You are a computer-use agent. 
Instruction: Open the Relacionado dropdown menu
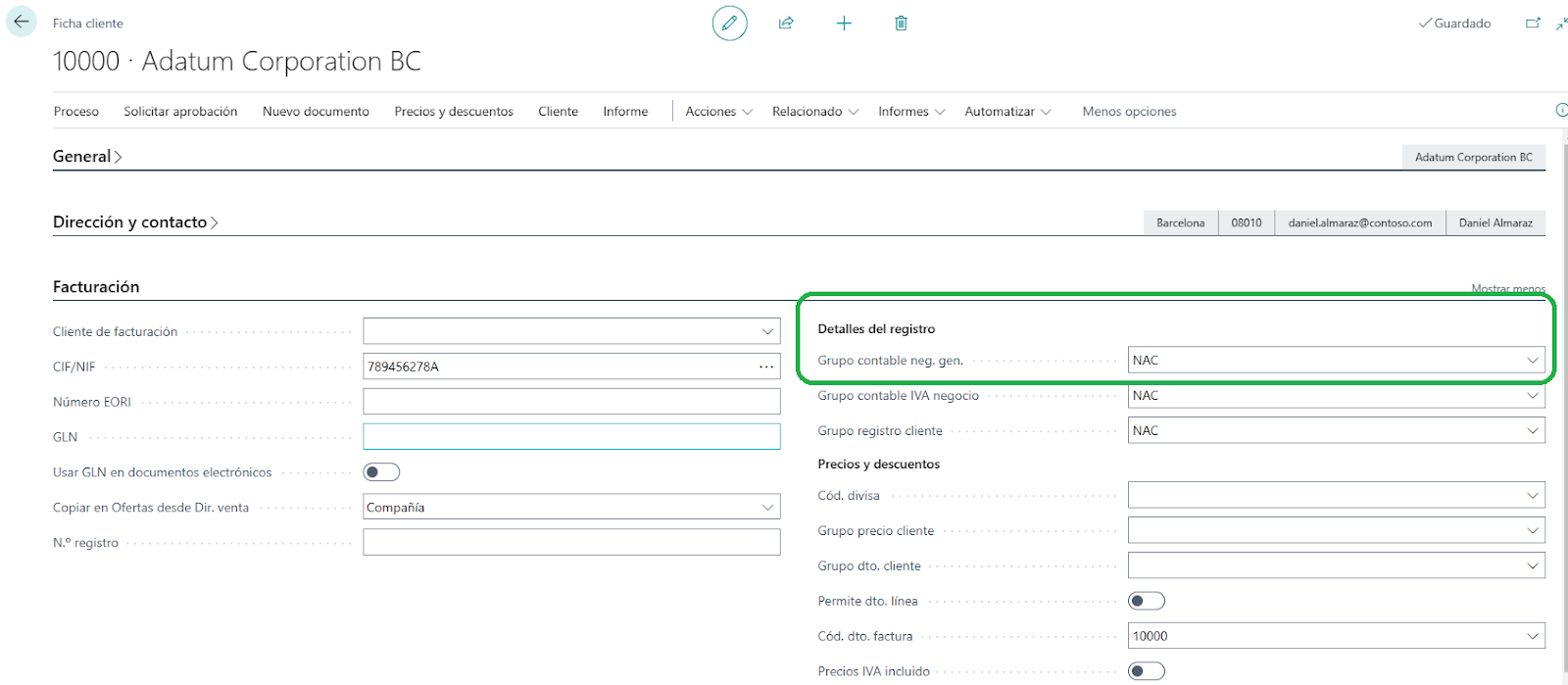[815, 112]
